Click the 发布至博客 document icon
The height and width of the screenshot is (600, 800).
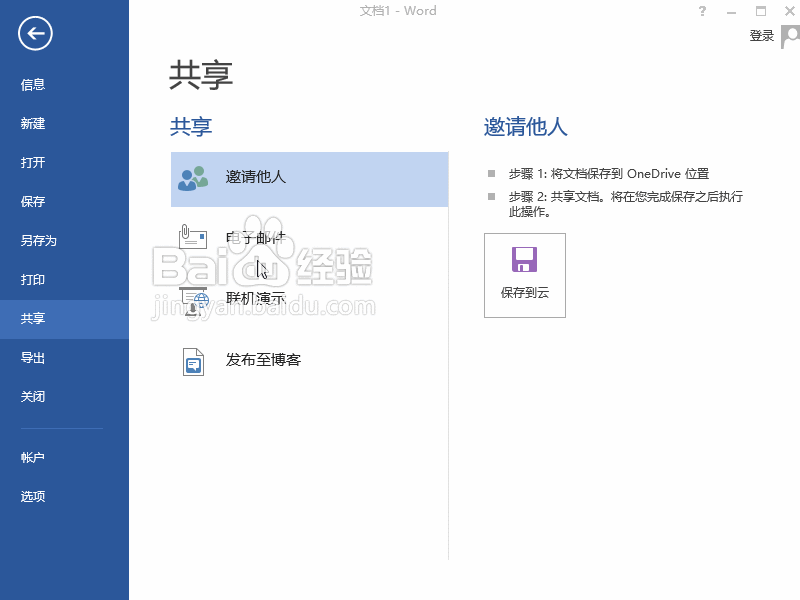tap(193, 362)
